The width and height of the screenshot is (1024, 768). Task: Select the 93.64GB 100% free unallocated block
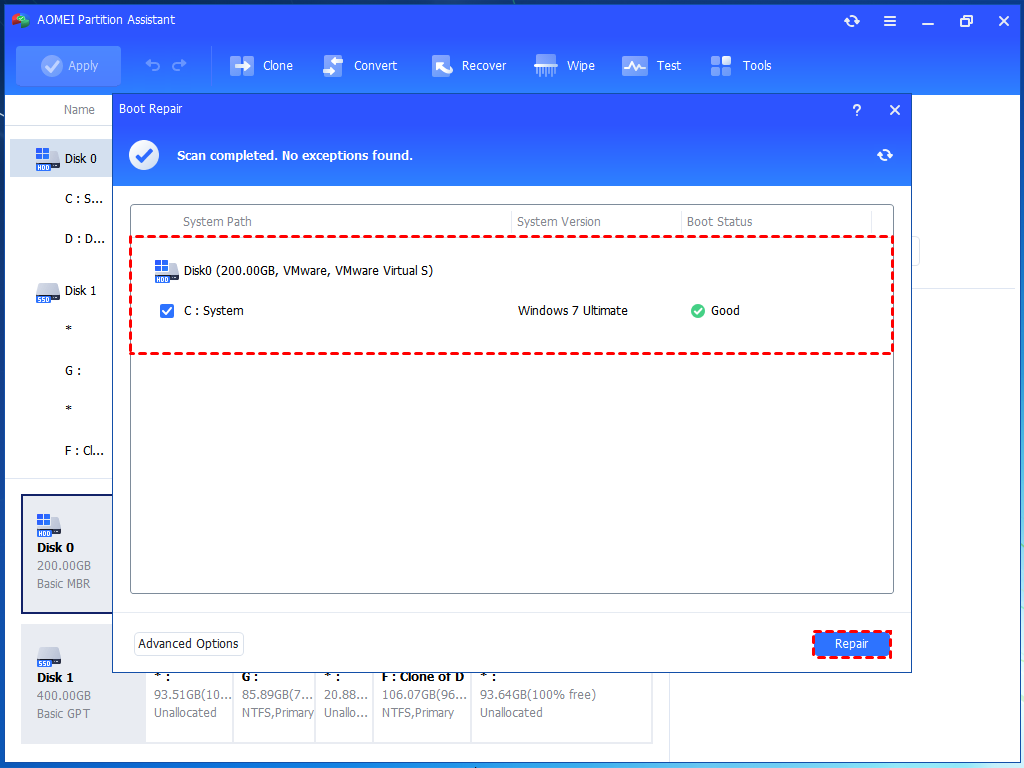click(562, 708)
